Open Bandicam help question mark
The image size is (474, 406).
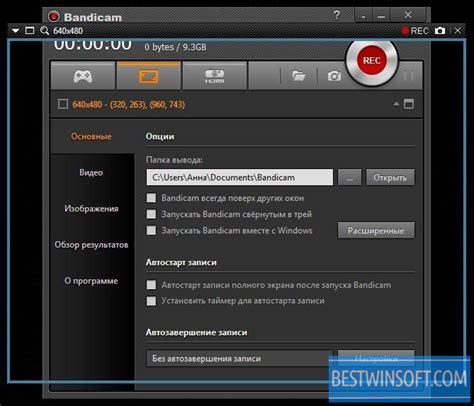pos(337,15)
